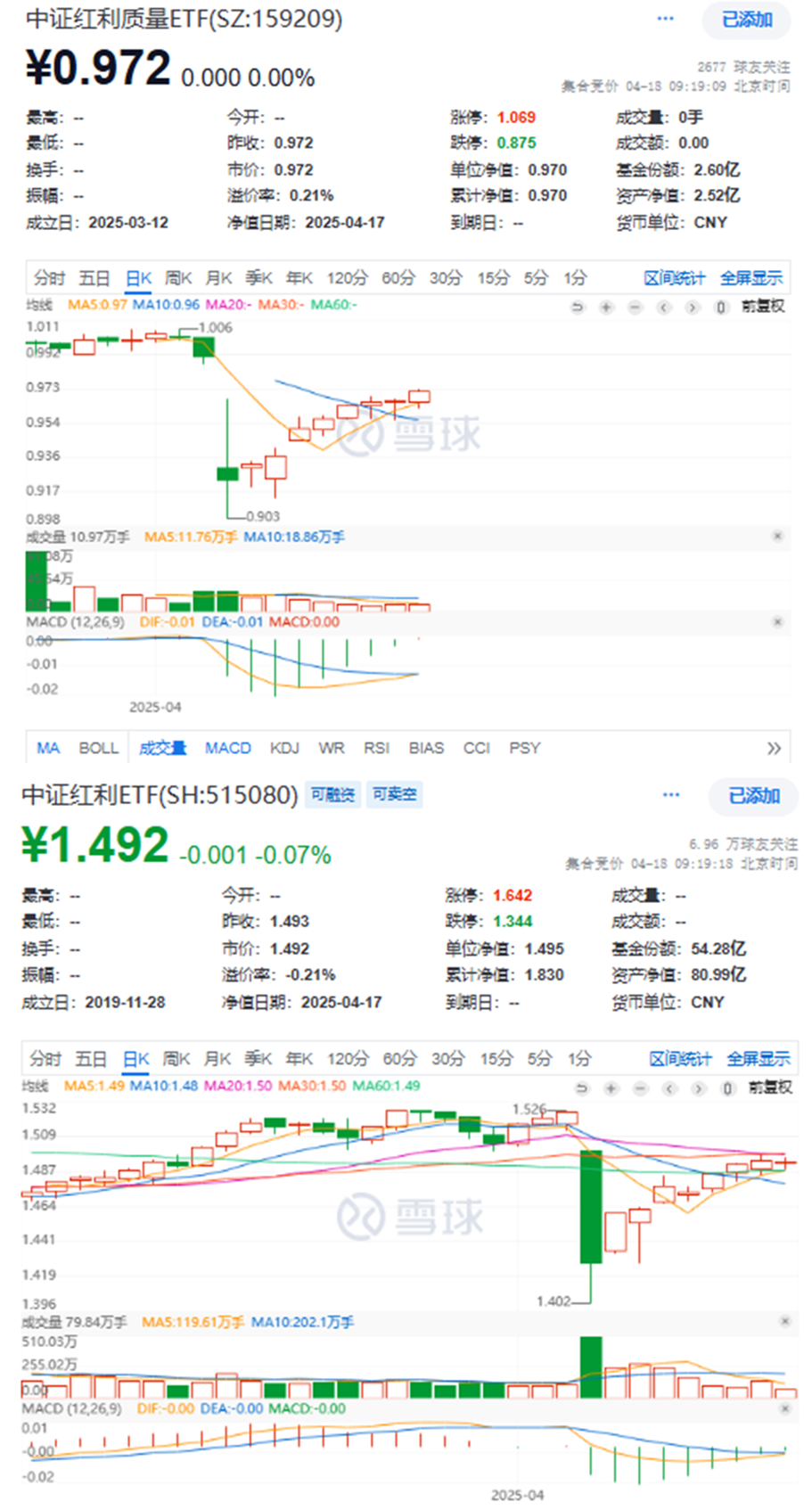Switch 515080 chart to 分时 tab
The width and height of the screenshot is (812, 1510).
[x=45, y=1059]
